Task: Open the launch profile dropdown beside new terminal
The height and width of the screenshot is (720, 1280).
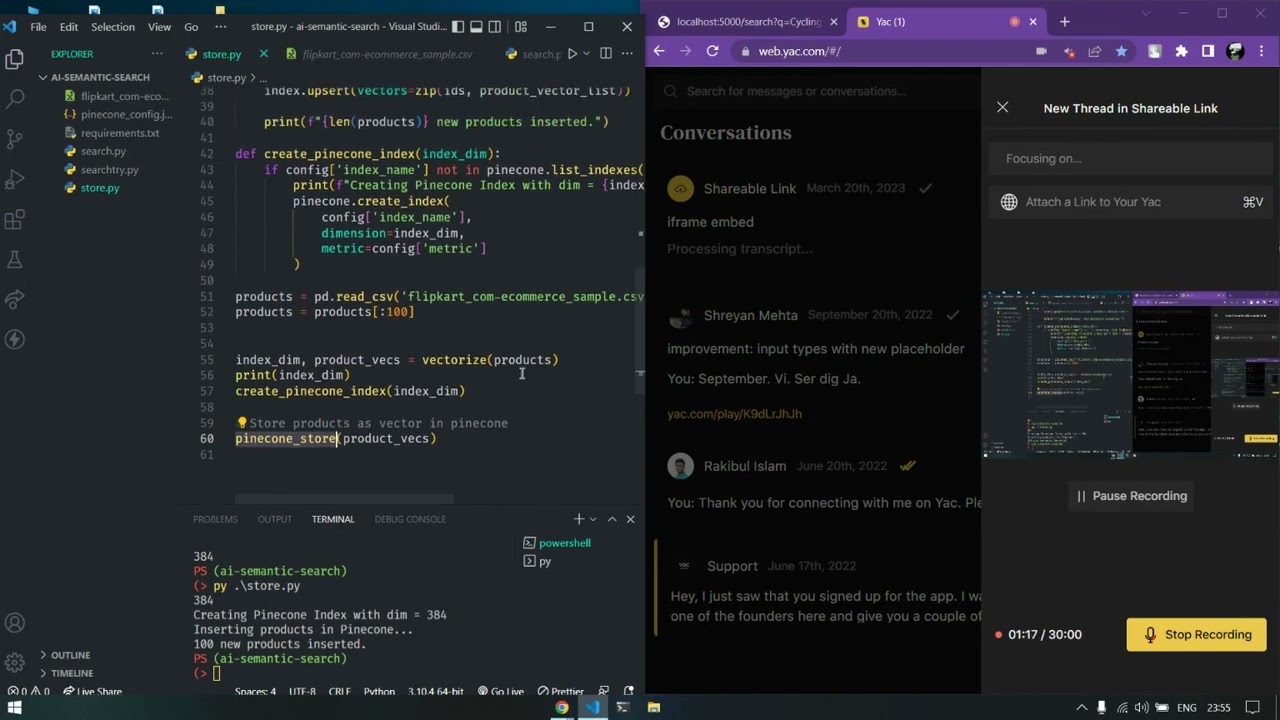Action: click(593, 519)
